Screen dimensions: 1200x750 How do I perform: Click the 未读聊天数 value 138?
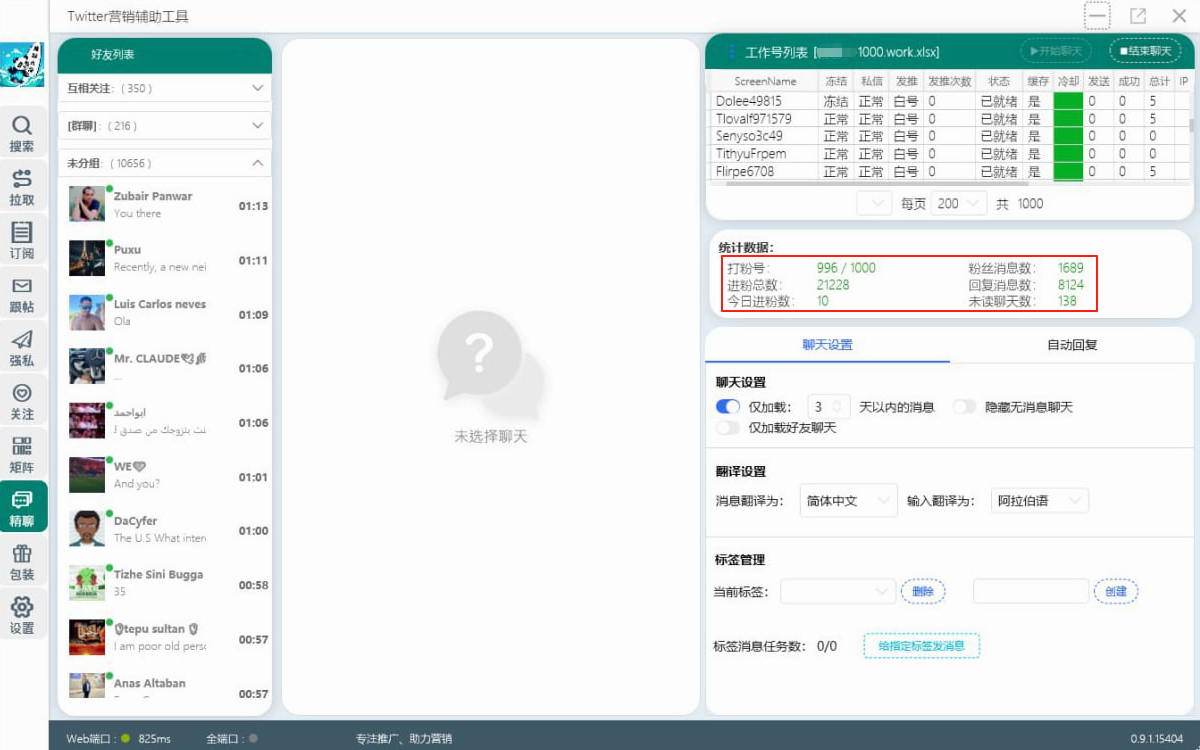(x=1067, y=301)
